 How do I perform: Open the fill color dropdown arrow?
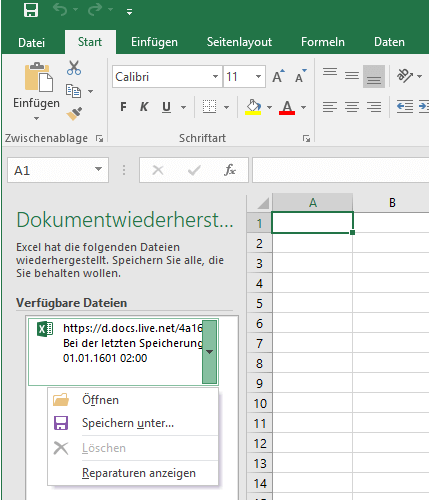tap(269, 107)
